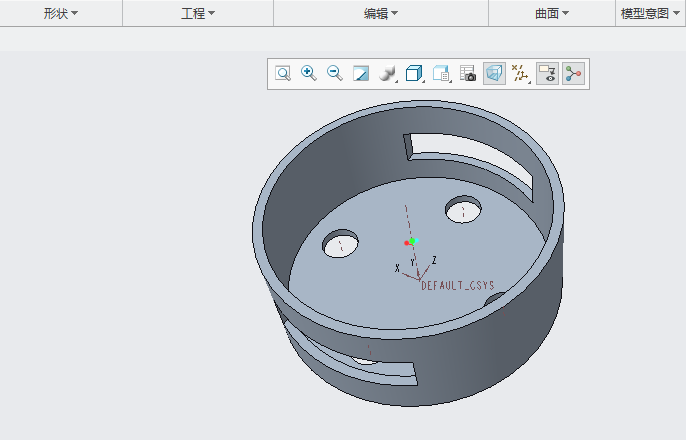Image resolution: width=686 pixels, height=440 pixels.
Task: Toggle annotation display eye icon
Action: (x=547, y=74)
